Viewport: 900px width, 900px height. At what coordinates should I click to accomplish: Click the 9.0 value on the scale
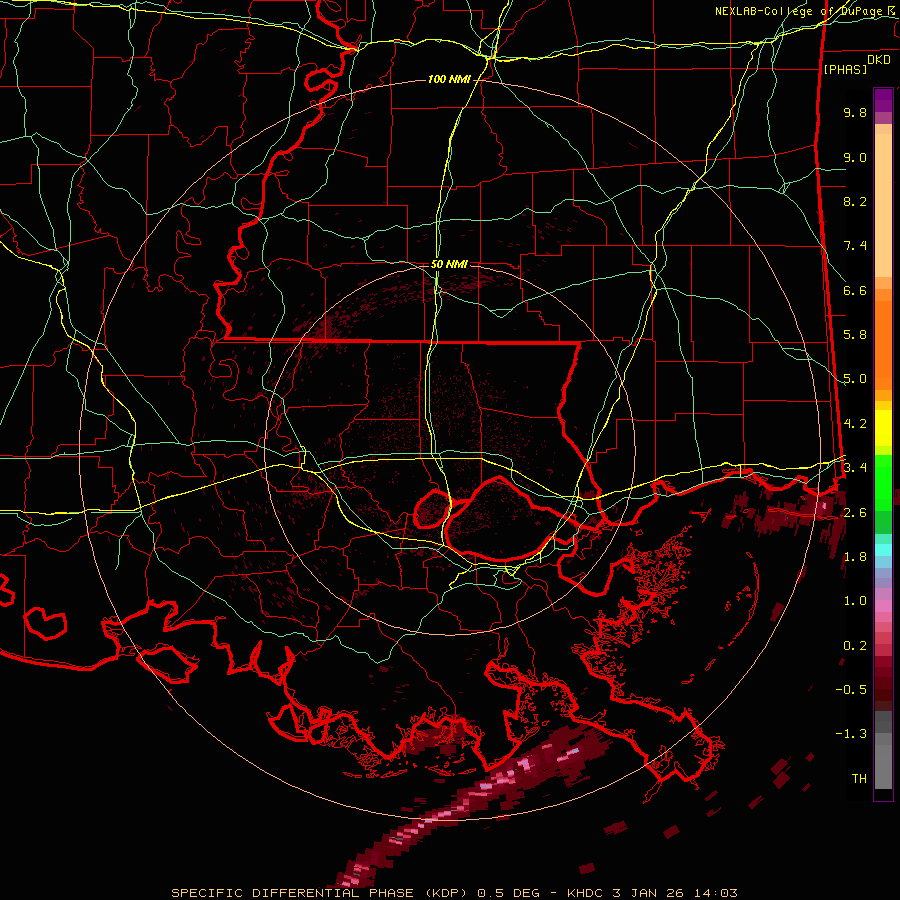coord(855,158)
